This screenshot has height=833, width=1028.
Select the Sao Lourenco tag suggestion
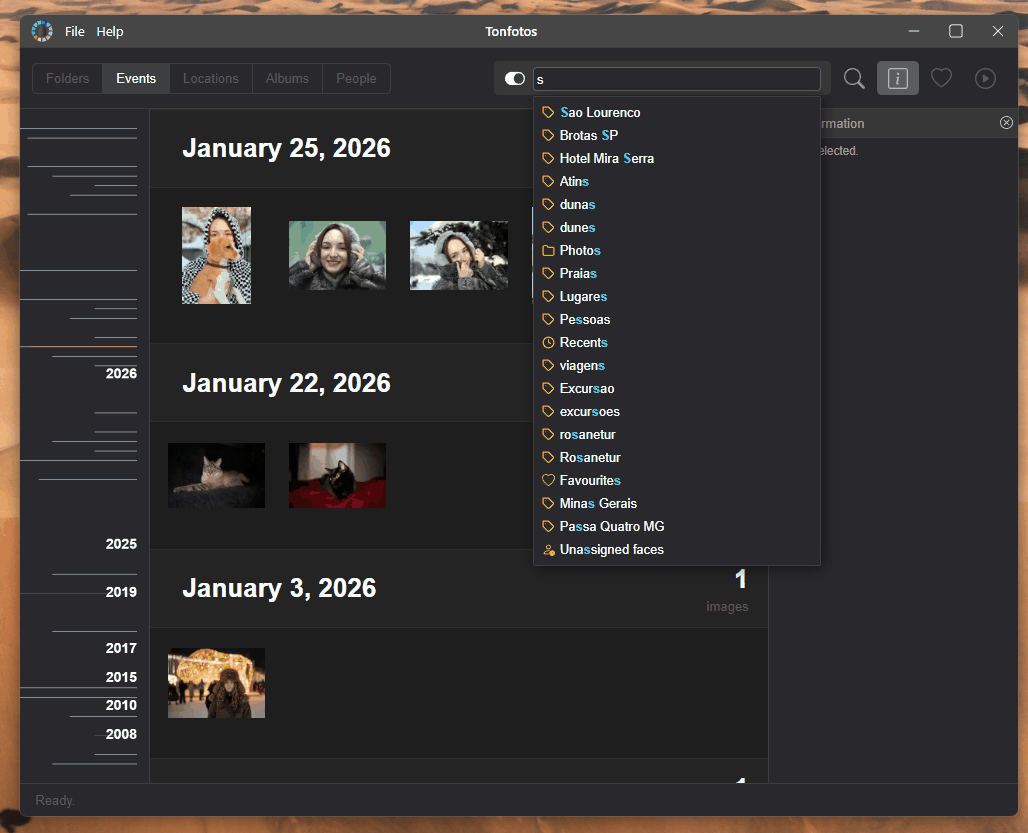pos(677,113)
